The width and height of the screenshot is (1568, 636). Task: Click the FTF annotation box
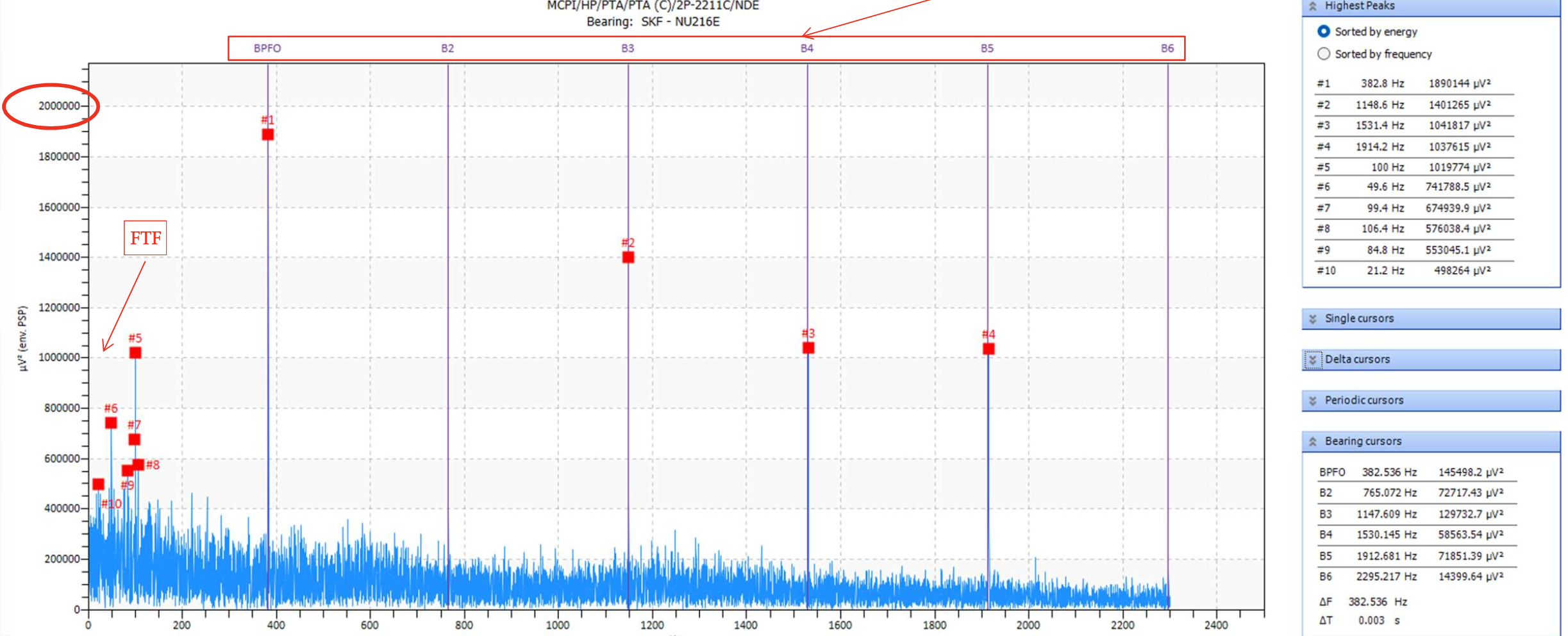point(146,238)
